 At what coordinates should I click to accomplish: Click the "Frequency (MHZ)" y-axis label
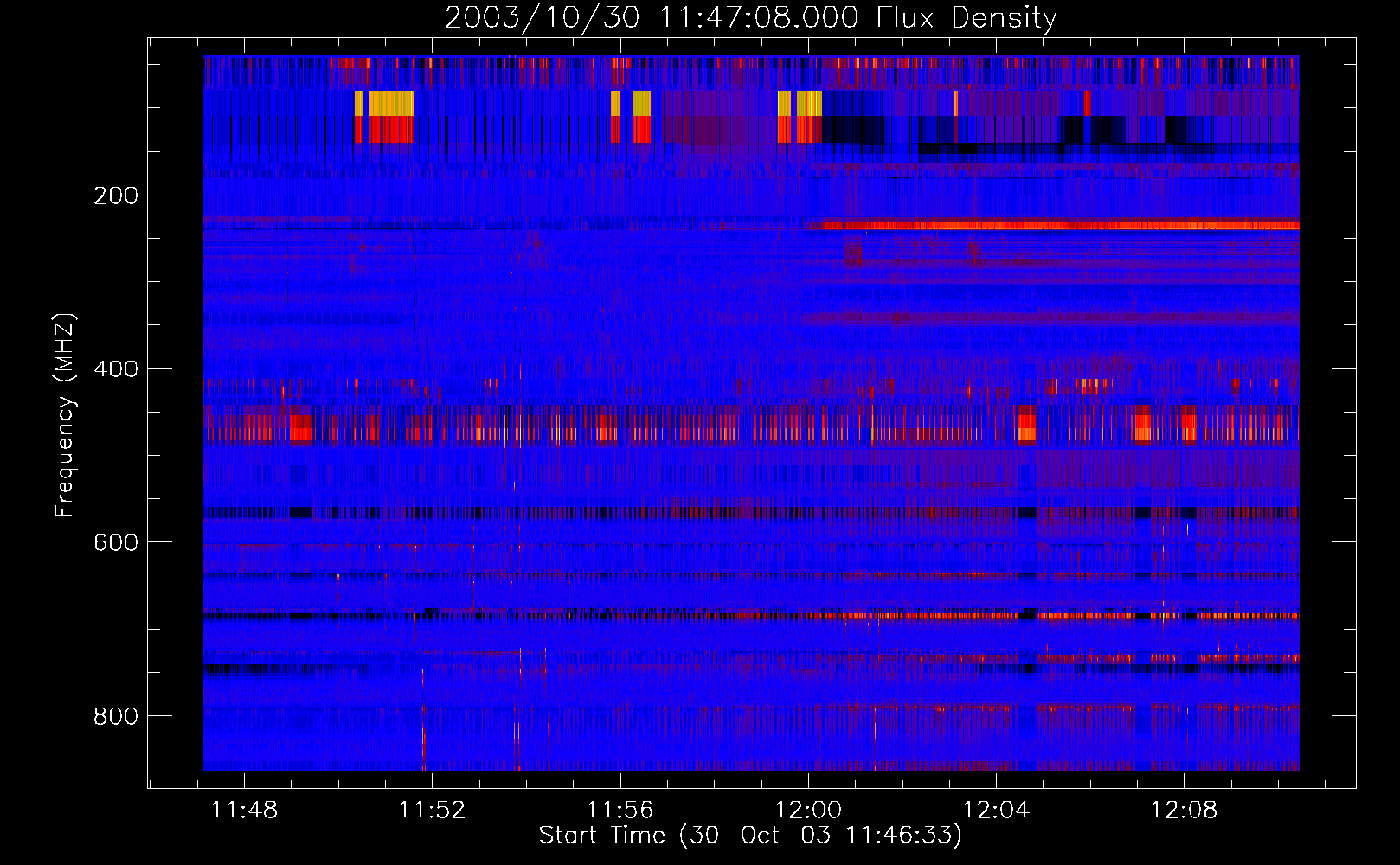65,415
